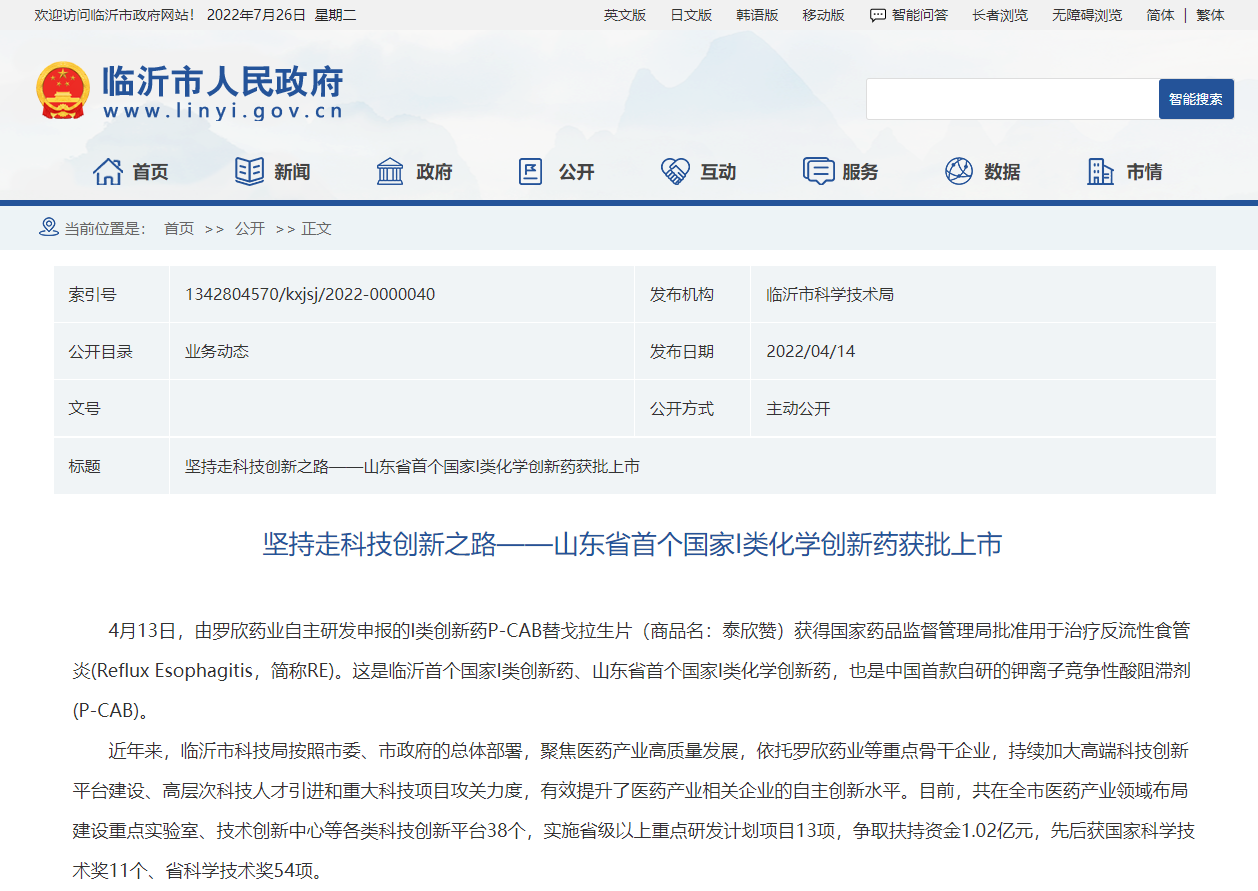Click the home (首页) house icon

107,172
